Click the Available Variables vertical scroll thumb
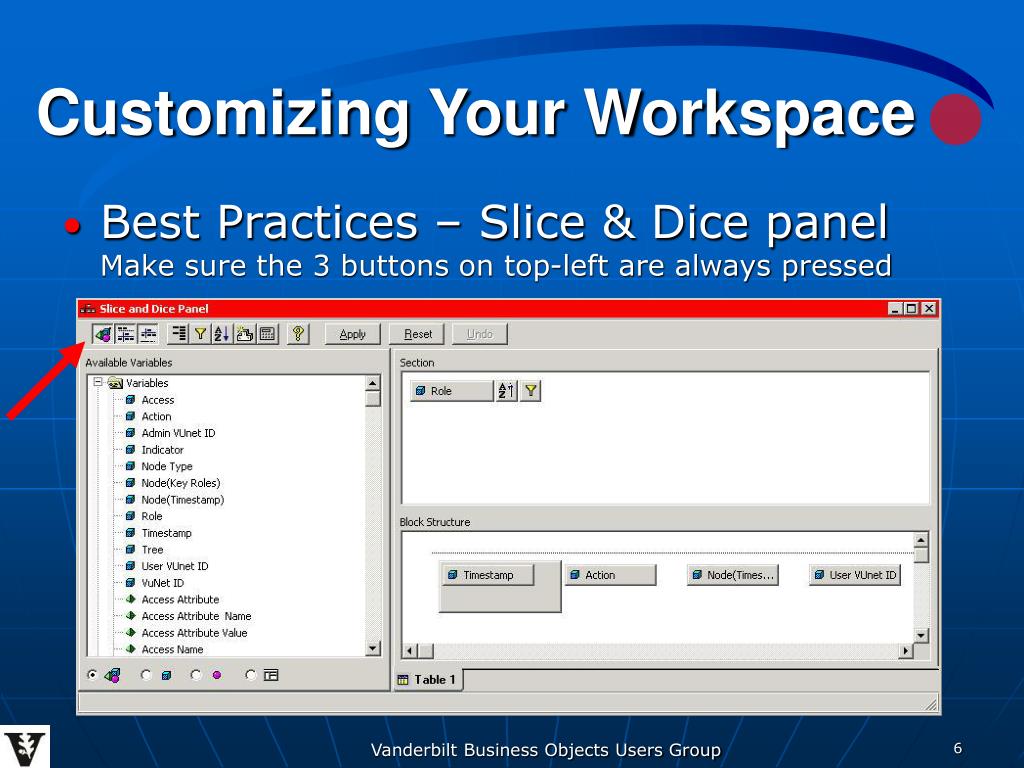Screen dimensions: 1024x768 373,399
